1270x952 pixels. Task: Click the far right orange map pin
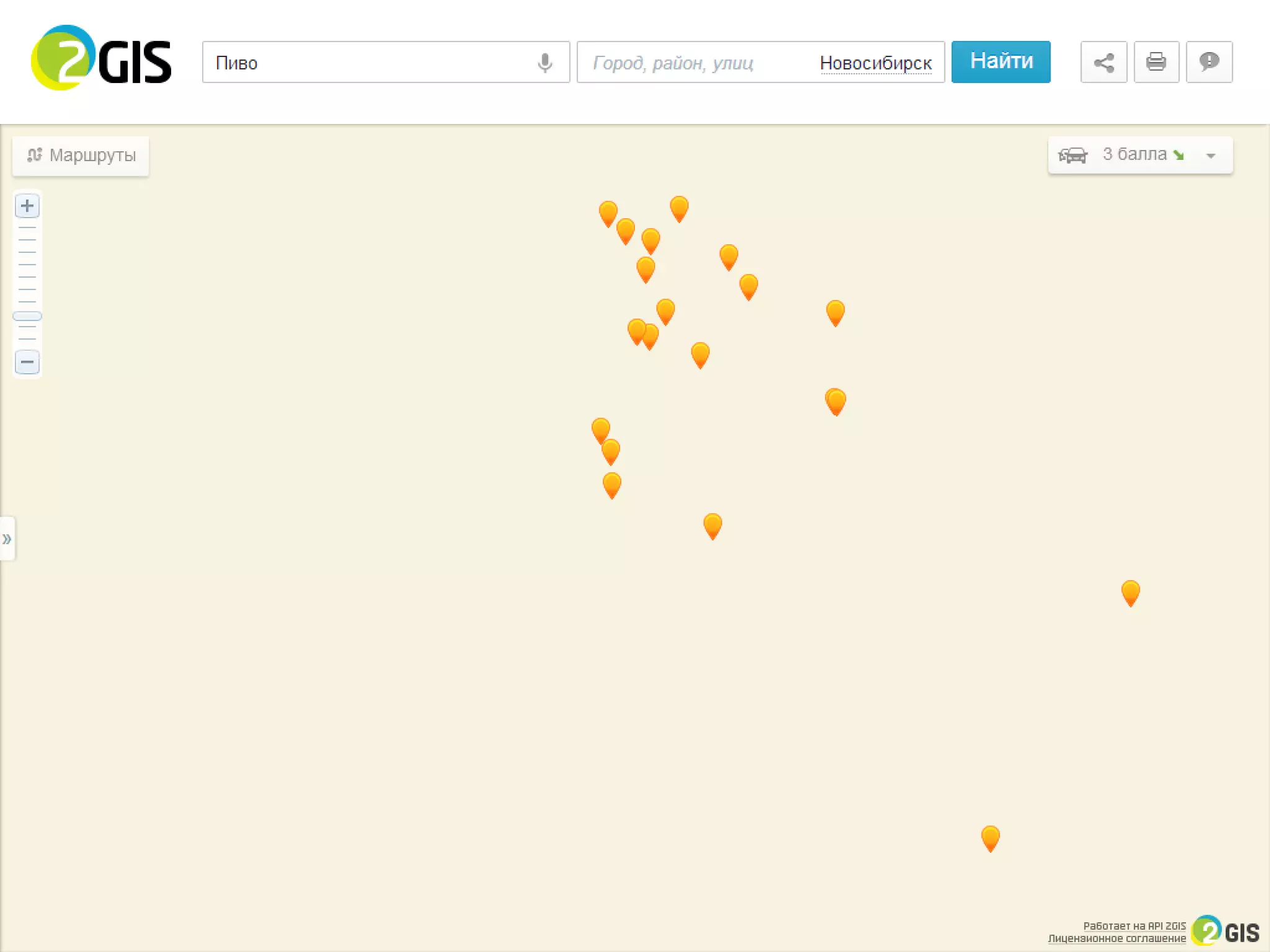click(1130, 591)
